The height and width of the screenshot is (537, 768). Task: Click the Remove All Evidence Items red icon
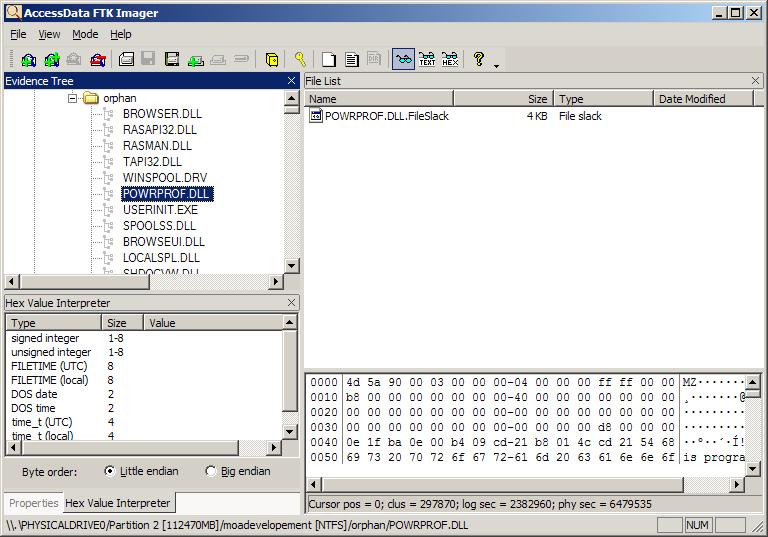pyautogui.click(x=98, y=59)
